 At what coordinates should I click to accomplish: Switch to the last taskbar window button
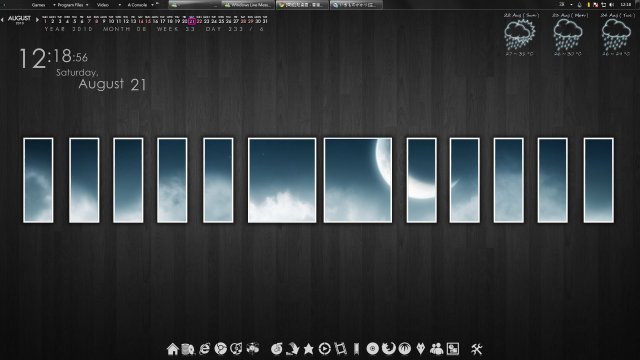[356, 5]
